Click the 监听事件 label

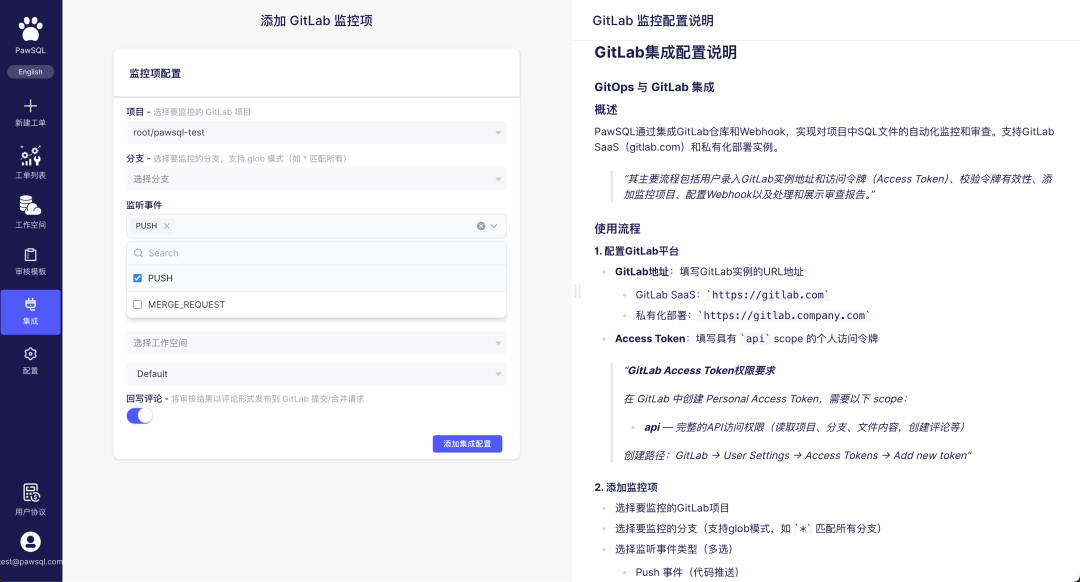[144, 205]
